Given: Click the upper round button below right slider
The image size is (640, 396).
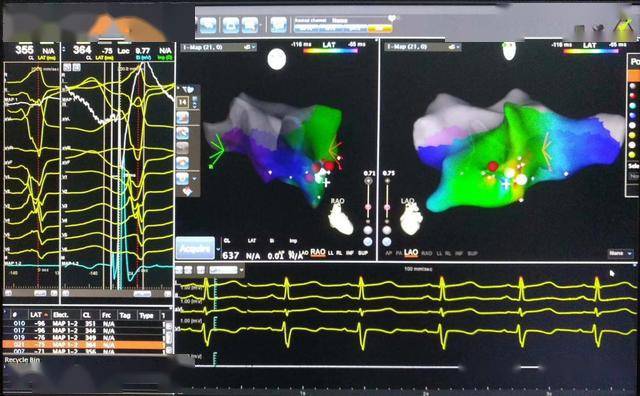Looking at the screenshot, I should 387,230.
